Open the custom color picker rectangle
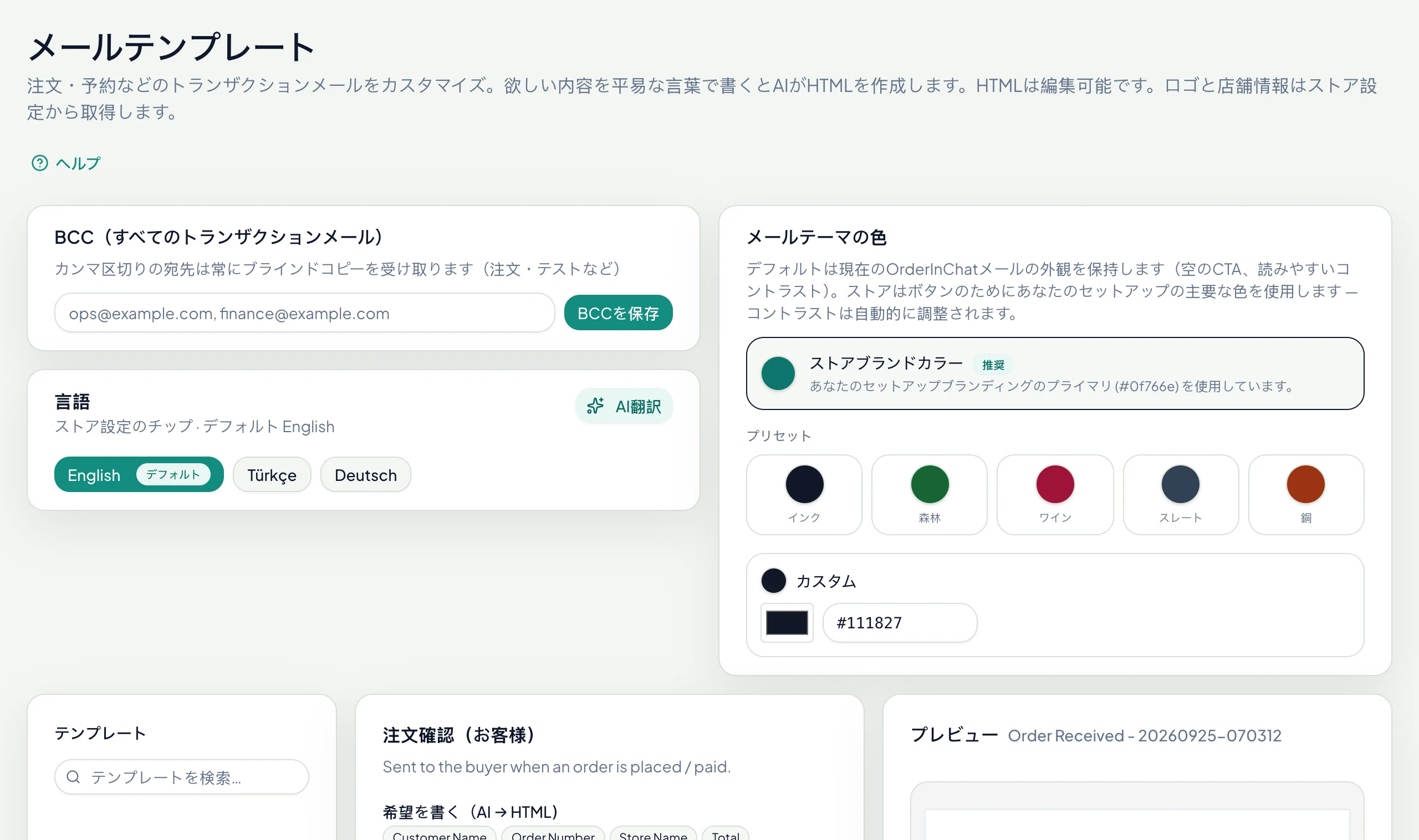This screenshot has width=1419, height=840. (x=787, y=623)
